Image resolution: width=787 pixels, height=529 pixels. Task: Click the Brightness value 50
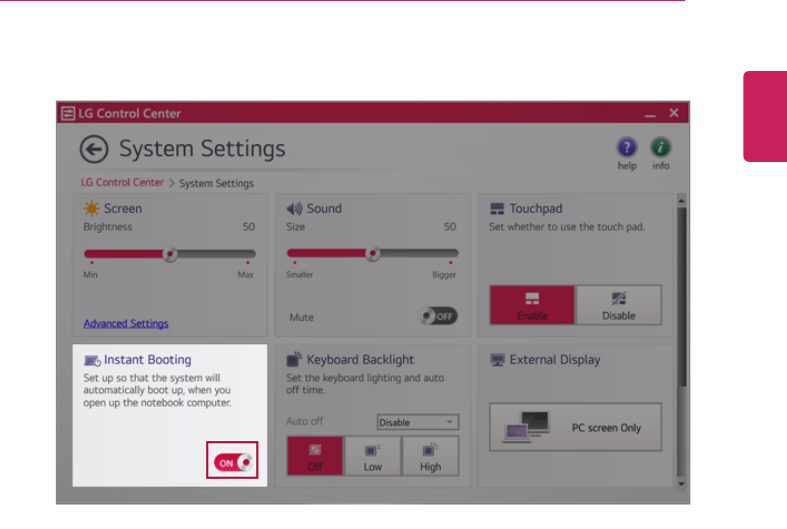(x=249, y=227)
